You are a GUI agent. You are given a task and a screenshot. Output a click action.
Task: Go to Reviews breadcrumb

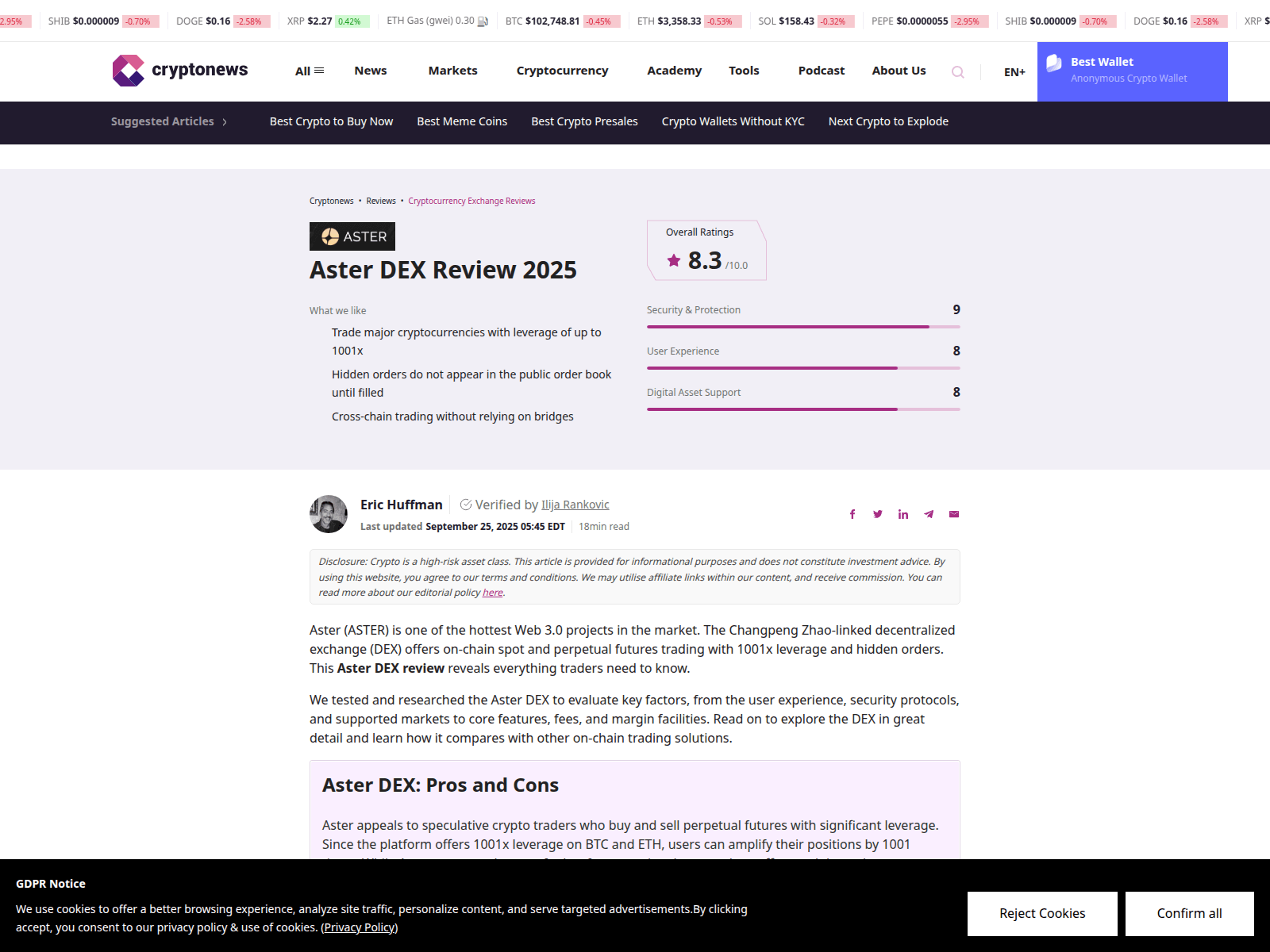click(x=381, y=201)
